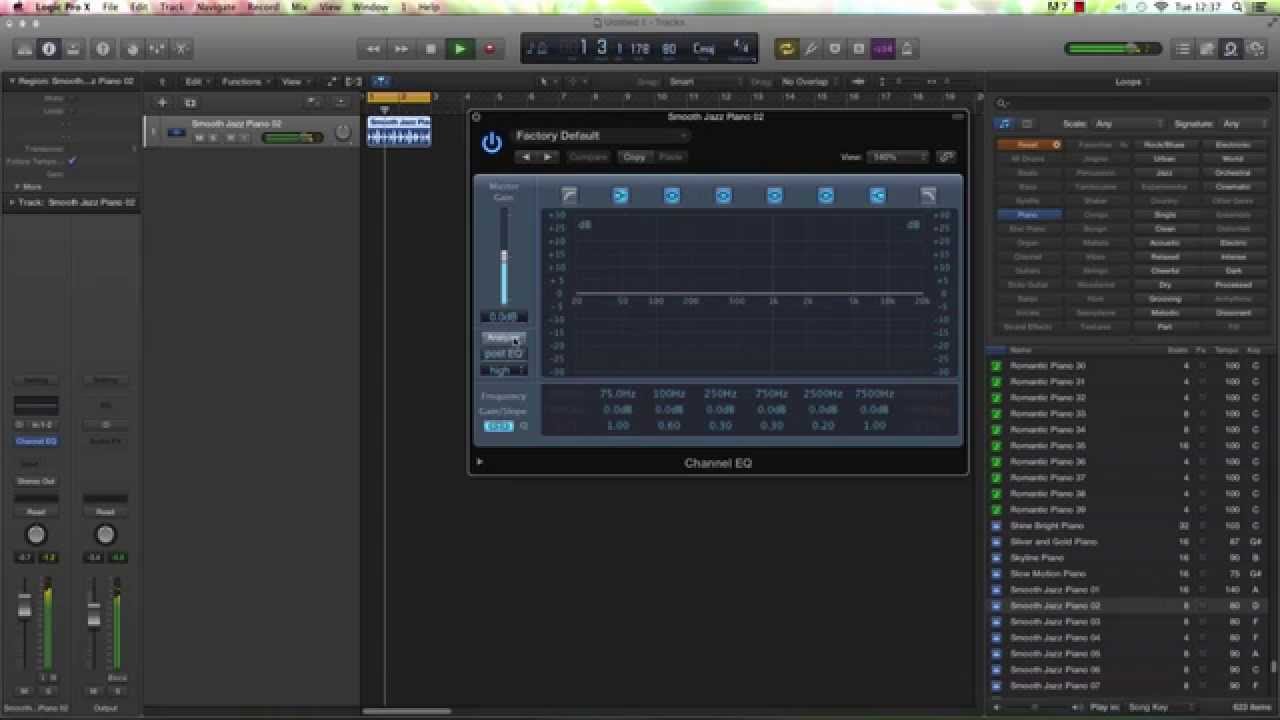Image resolution: width=1280 pixels, height=720 pixels.
Task: Open the Track menu
Action: [172, 7]
